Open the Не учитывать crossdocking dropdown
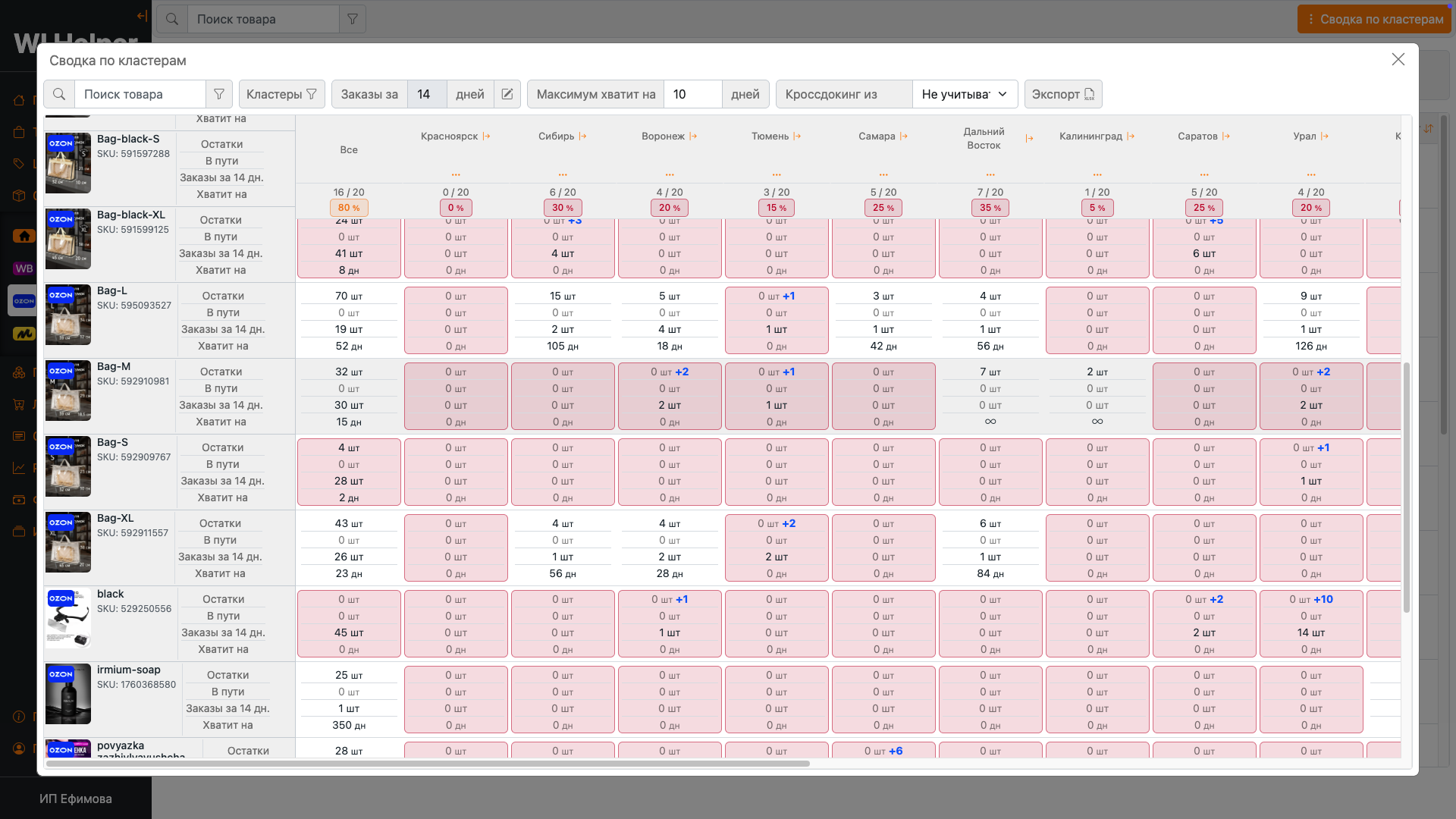Image resolution: width=1456 pixels, height=819 pixels. (964, 94)
